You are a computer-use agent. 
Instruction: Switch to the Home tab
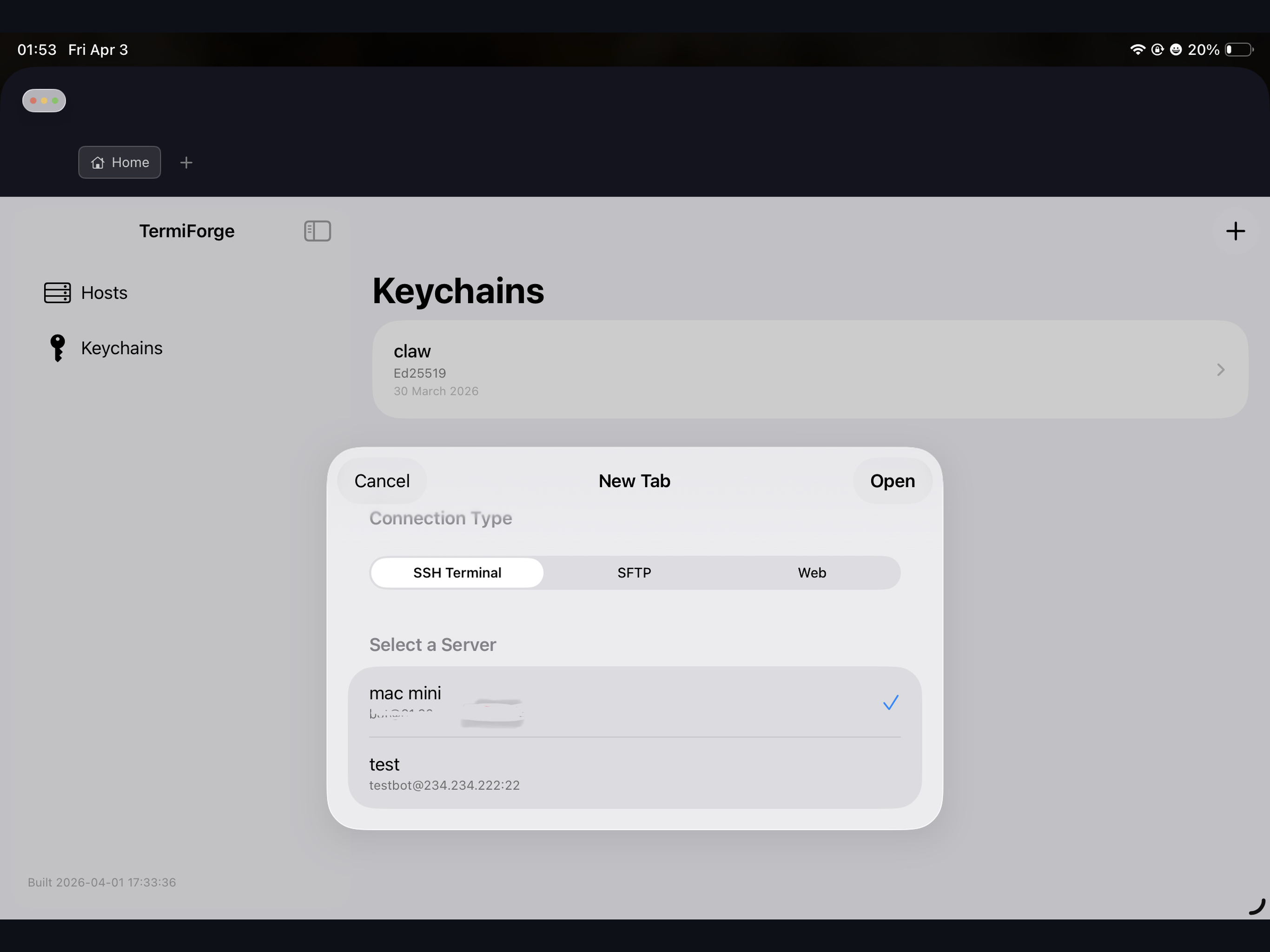point(119,163)
